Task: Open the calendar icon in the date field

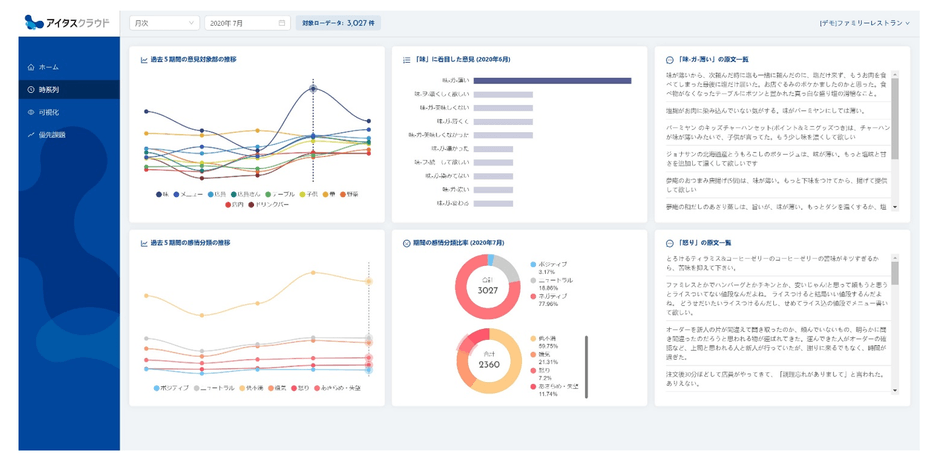Action: point(282,22)
